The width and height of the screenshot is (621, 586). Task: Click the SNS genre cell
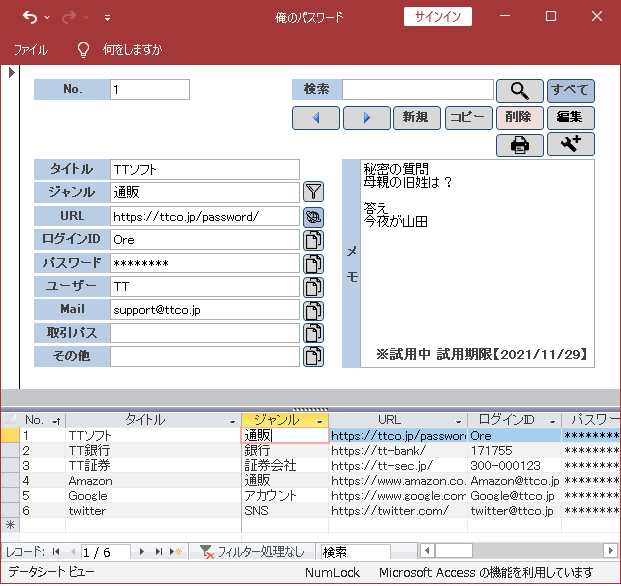285,511
